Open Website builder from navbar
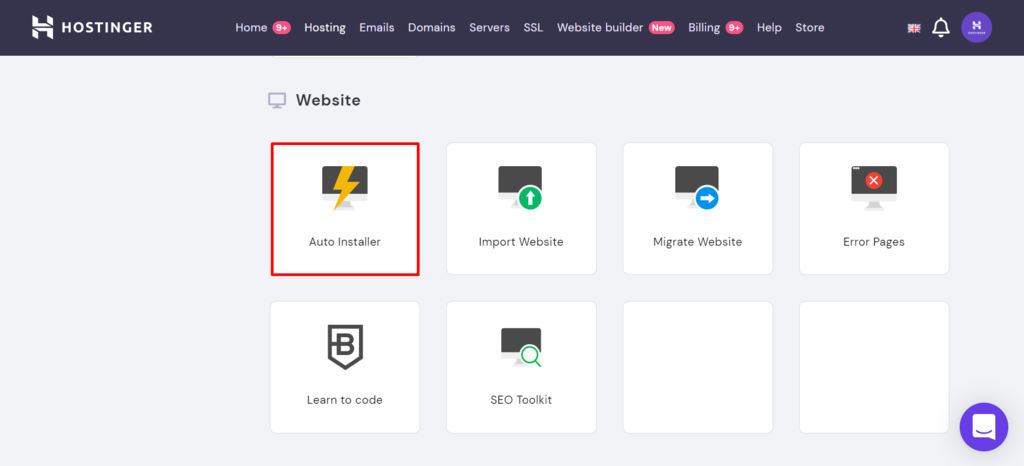 pos(600,28)
